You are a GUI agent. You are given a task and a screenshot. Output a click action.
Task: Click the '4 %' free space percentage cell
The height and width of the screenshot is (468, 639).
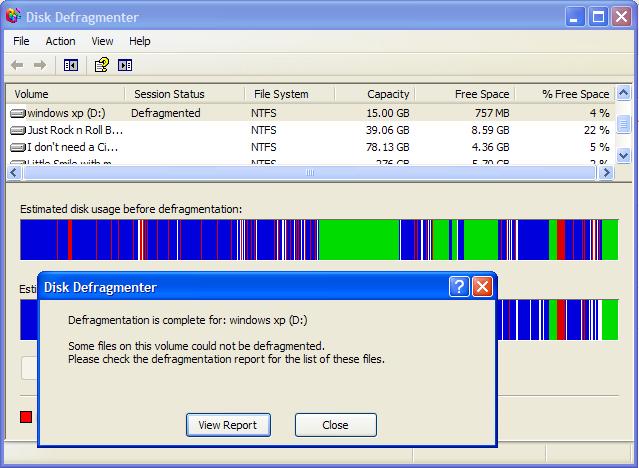(x=600, y=113)
